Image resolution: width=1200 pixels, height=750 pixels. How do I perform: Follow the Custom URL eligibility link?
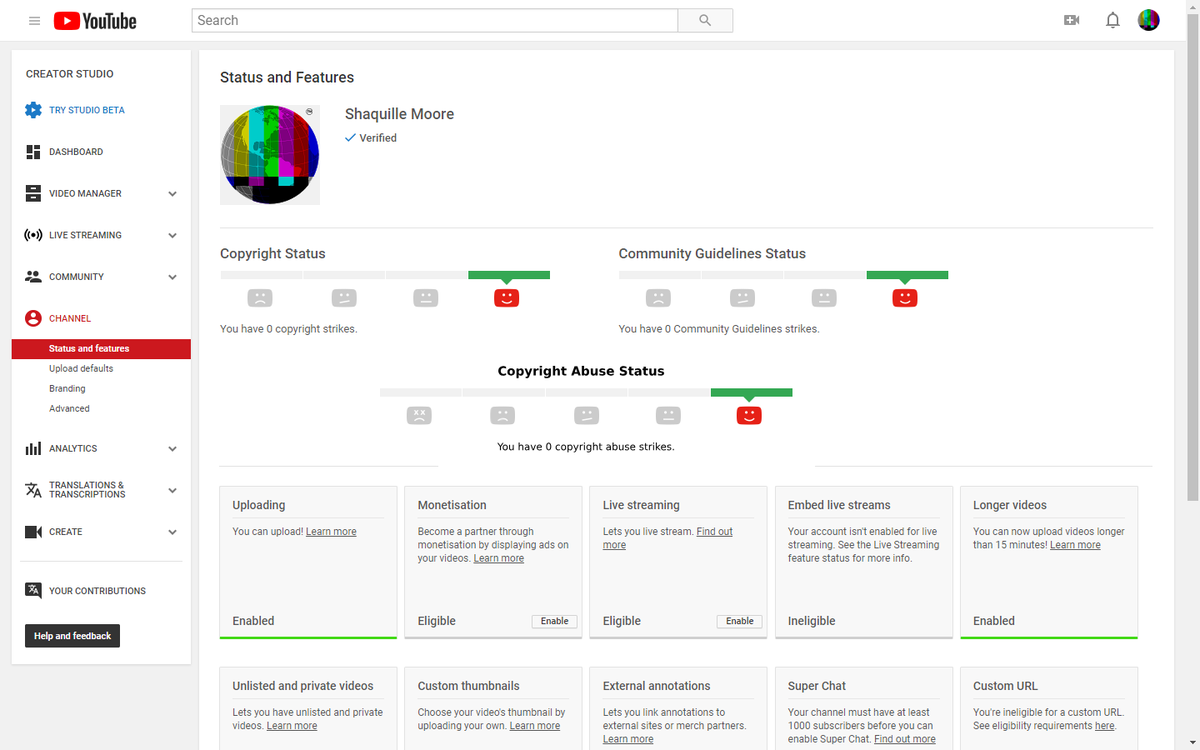(1103, 725)
